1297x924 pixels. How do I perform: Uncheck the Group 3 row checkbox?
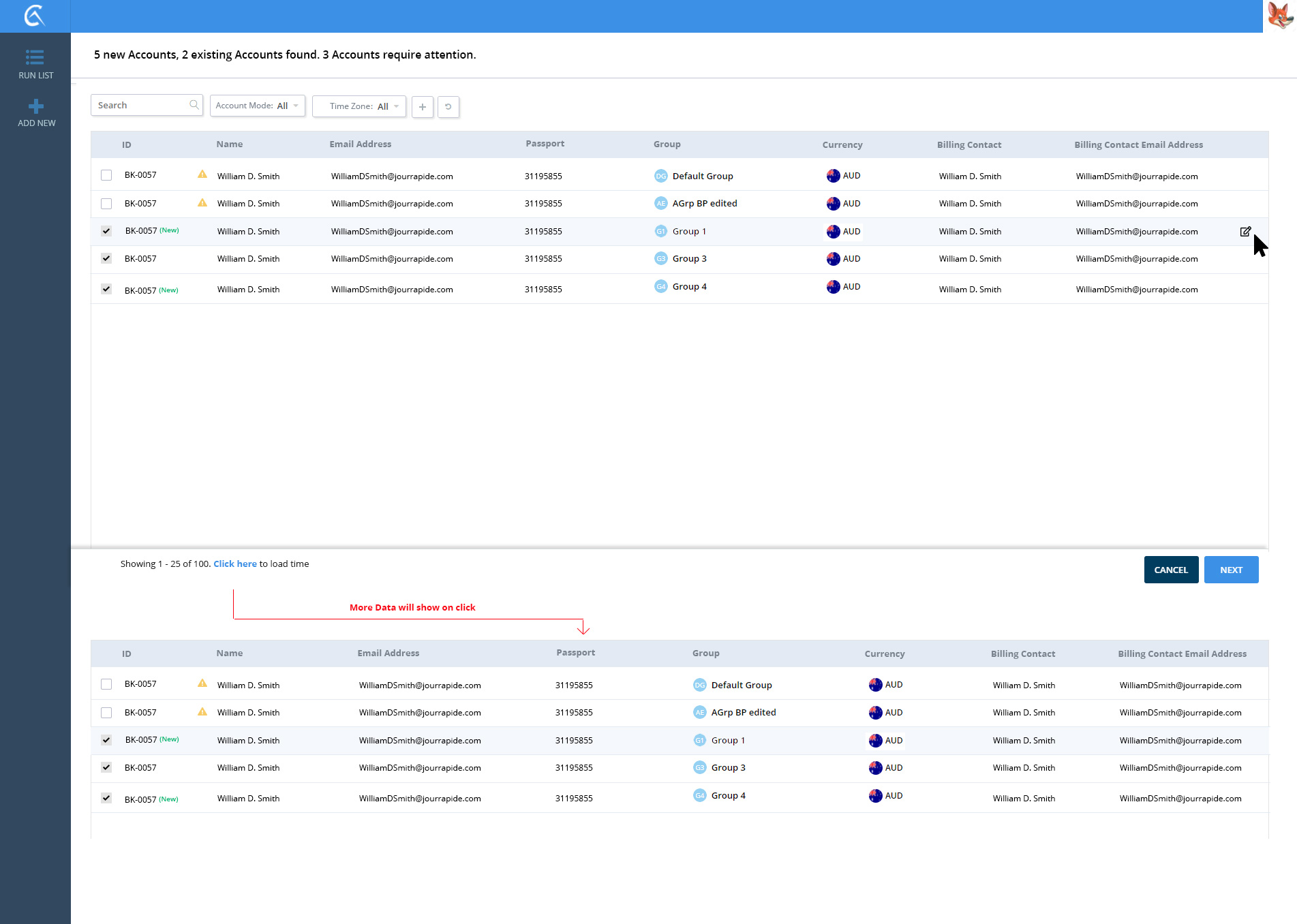click(x=106, y=258)
